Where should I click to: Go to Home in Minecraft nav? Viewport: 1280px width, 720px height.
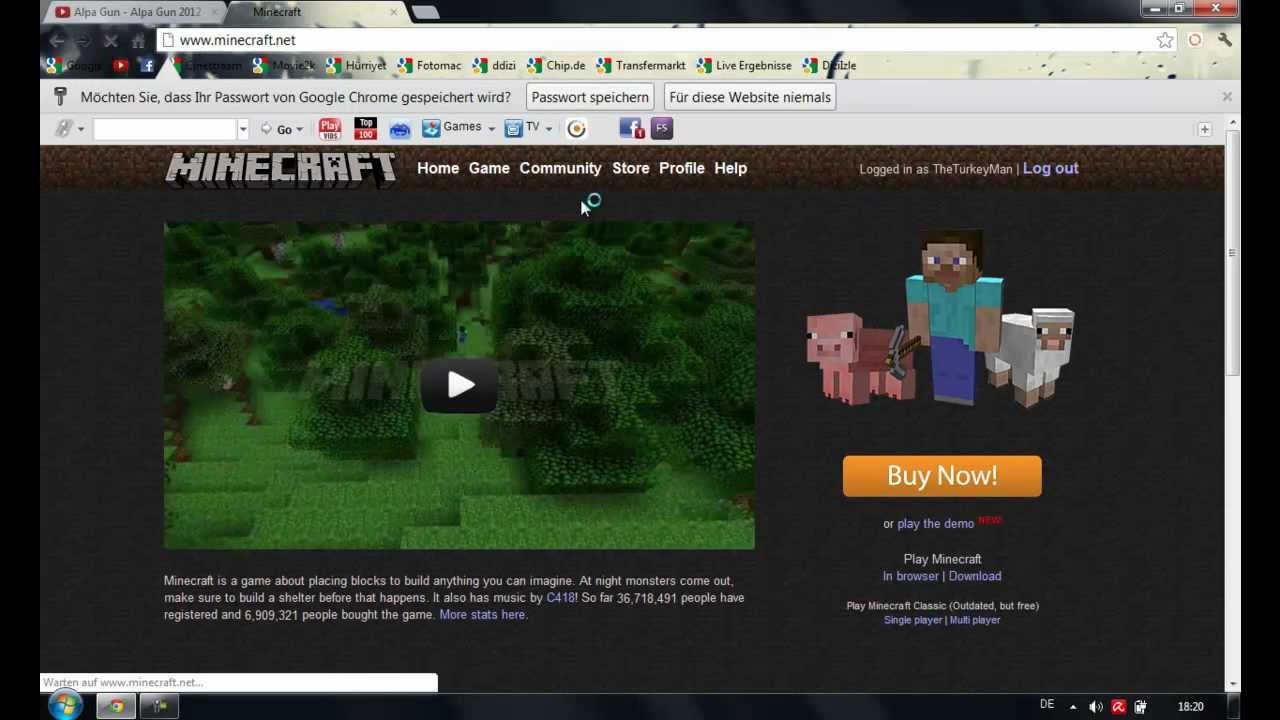point(438,168)
